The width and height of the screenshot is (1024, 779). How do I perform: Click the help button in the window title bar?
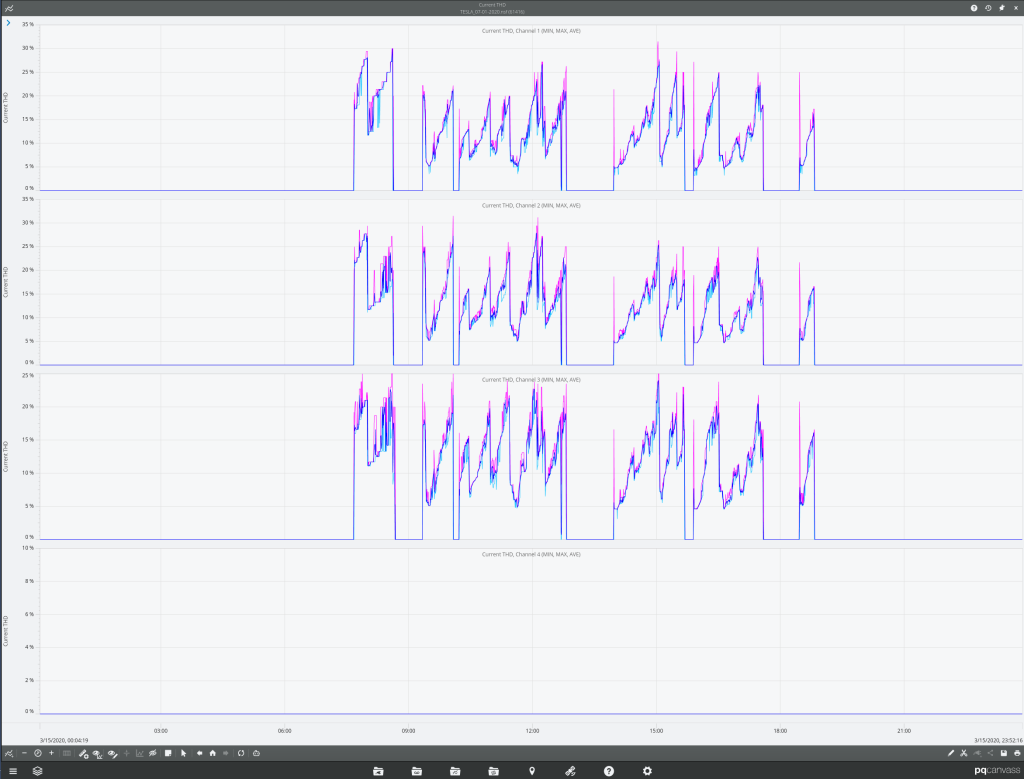[x=973, y=7]
